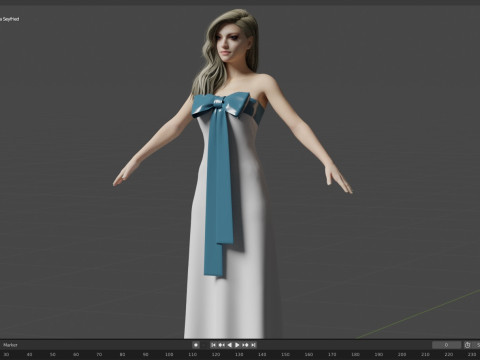Play the animation in reverse

pyautogui.click(x=229, y=345)
